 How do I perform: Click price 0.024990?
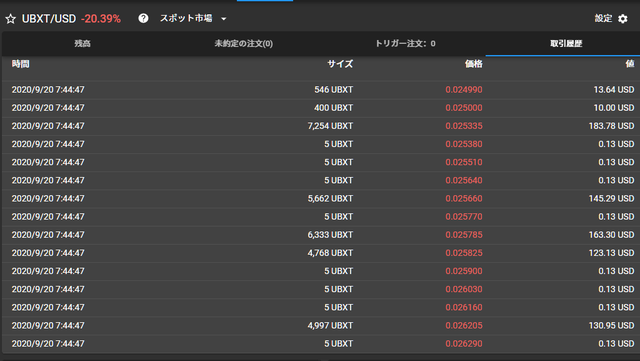point(464,89)
